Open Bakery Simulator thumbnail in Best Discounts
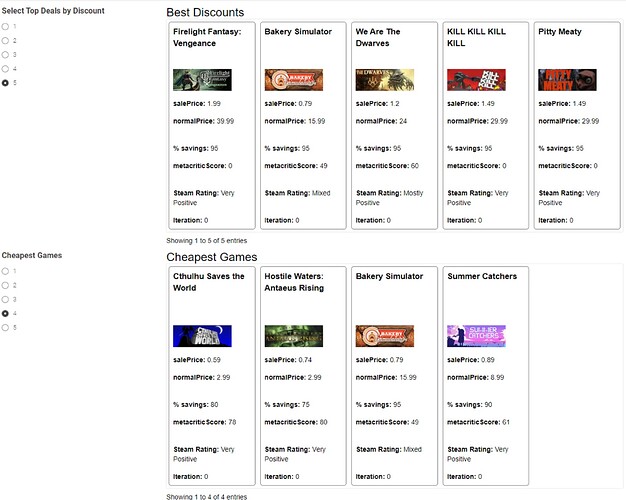The height and width of the screenshot is (500, 626). [x=294, y=80]
